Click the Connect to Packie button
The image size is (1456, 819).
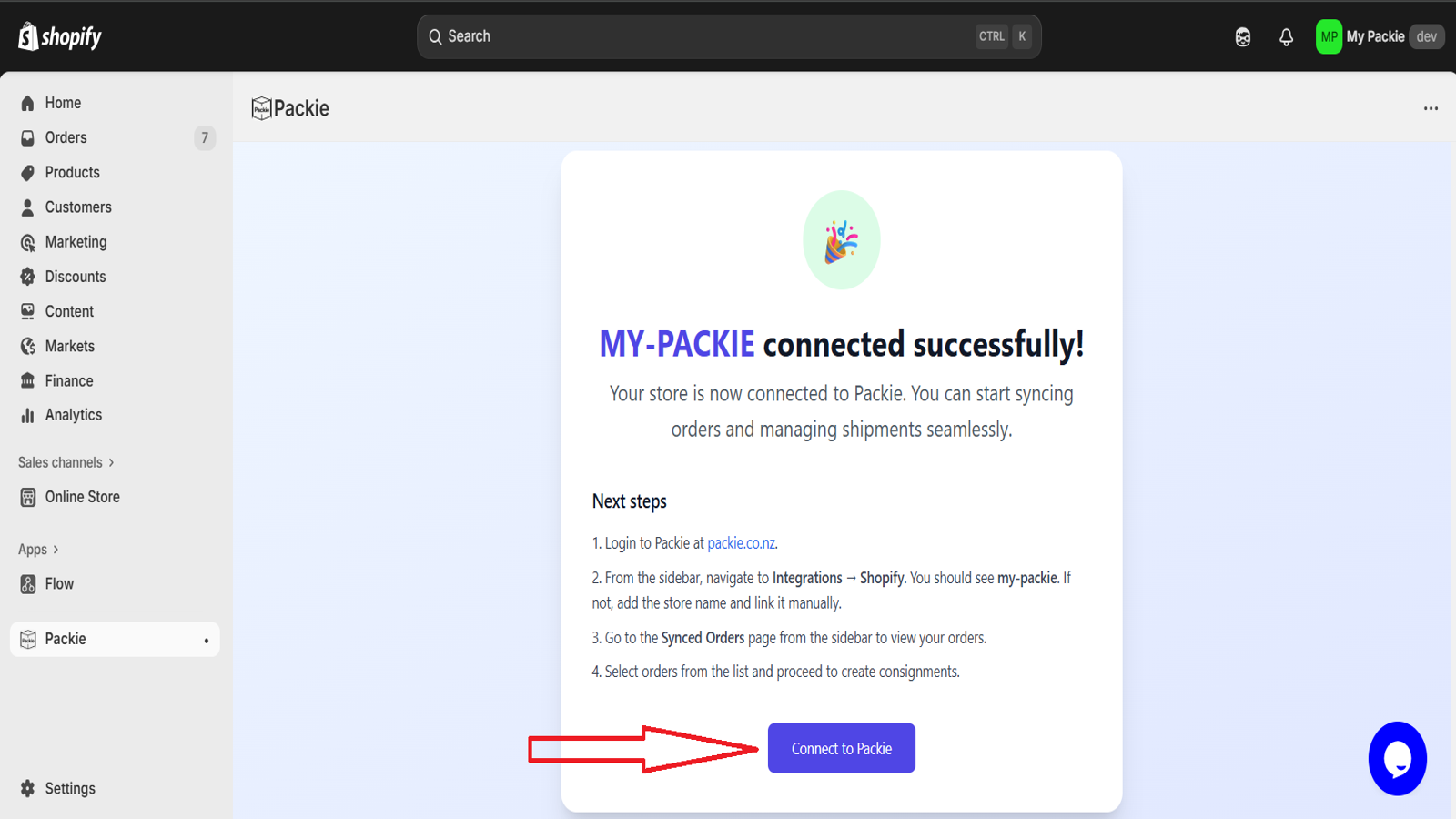point(840,747)
